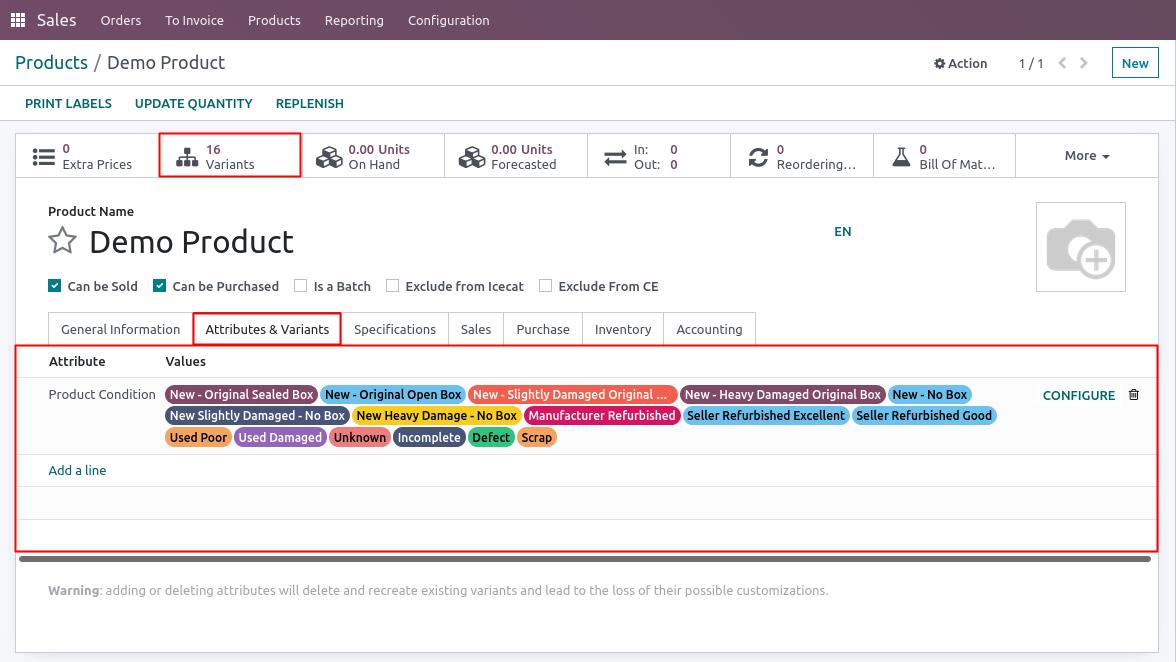Uncheck the Can be Sold checkbox

(55, 285)
